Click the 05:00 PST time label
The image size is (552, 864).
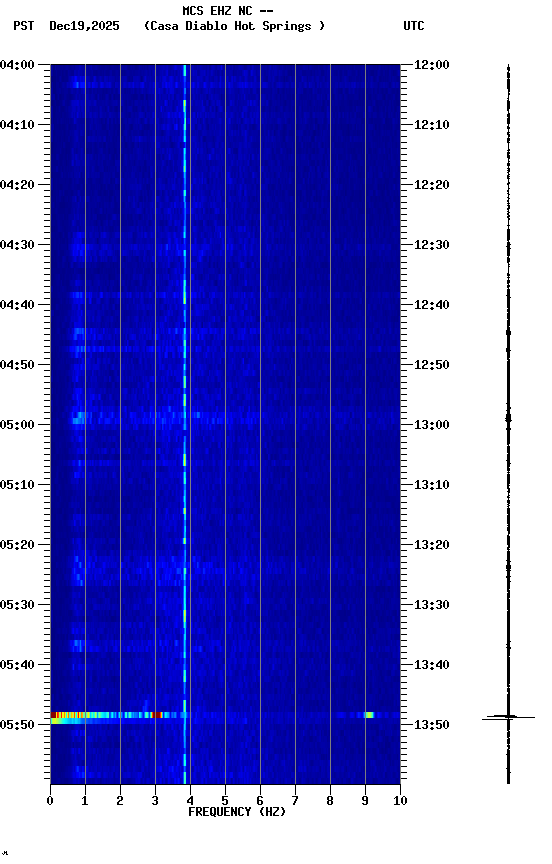pyautogui.click(x=17, y=425)
